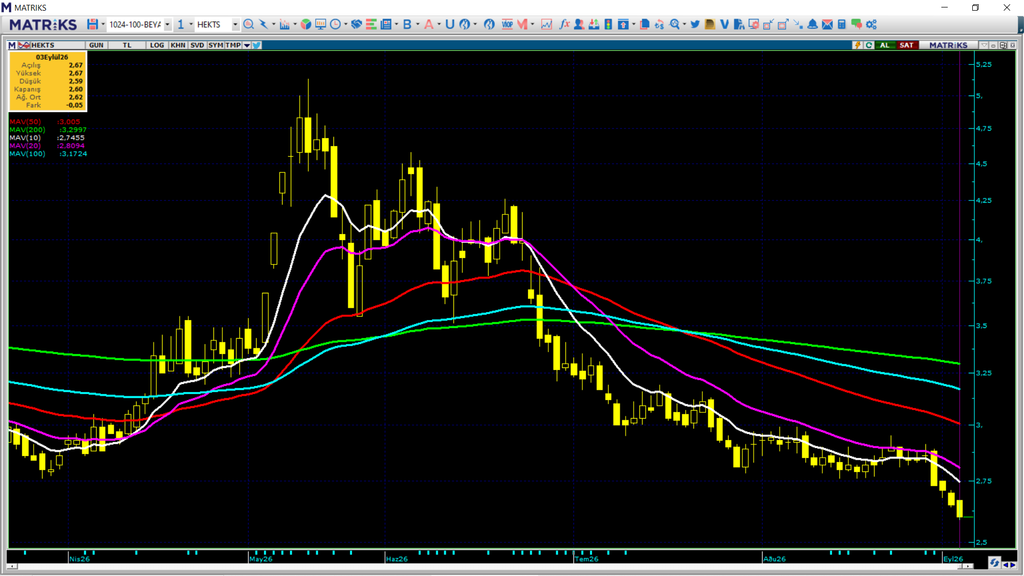Screen dimensions: 1024x576
Task: Click the copy pages toolbar icon
Action: [645, 24]
